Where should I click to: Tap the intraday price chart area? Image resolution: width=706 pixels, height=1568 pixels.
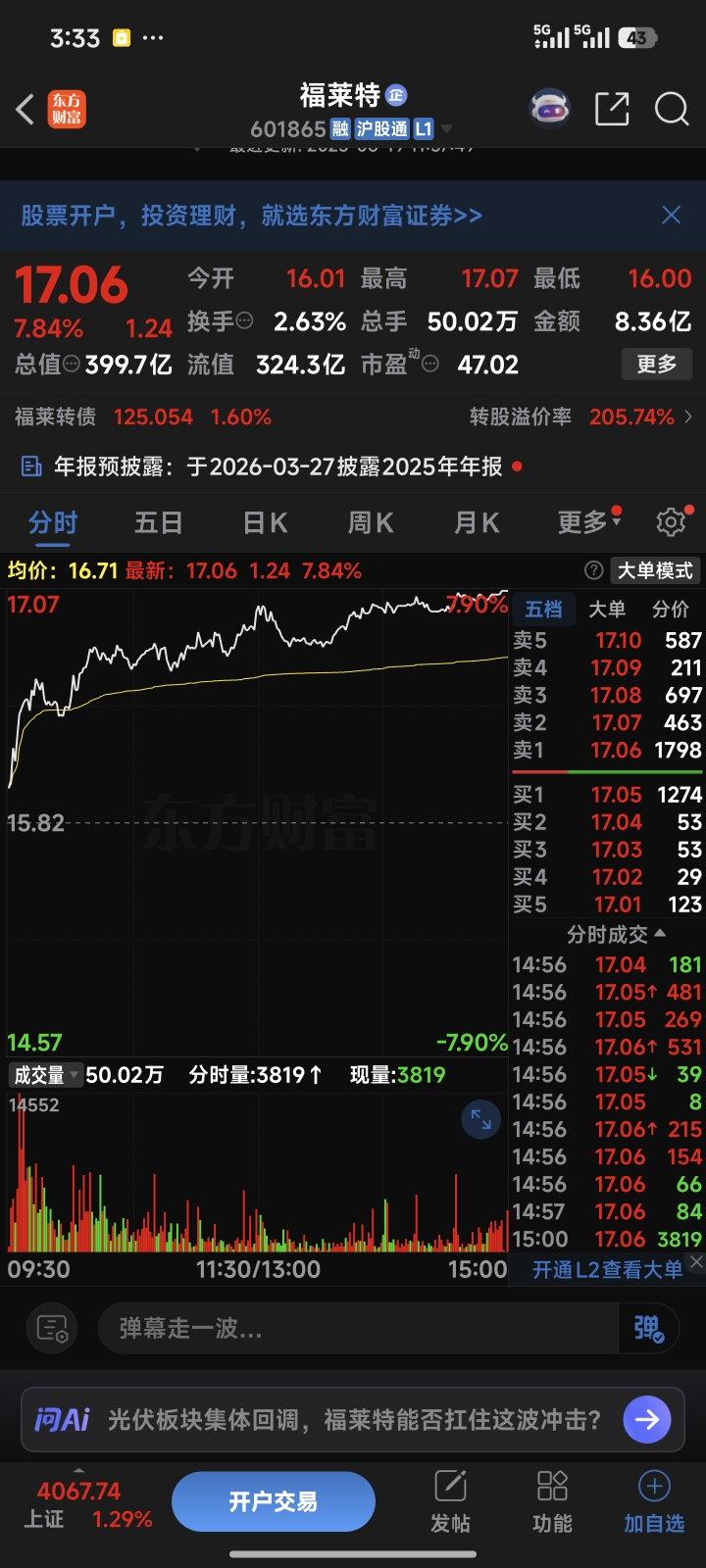257,821
